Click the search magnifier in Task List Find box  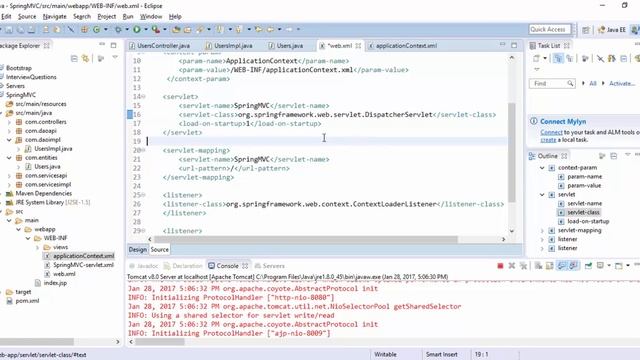tap(570, 83)
